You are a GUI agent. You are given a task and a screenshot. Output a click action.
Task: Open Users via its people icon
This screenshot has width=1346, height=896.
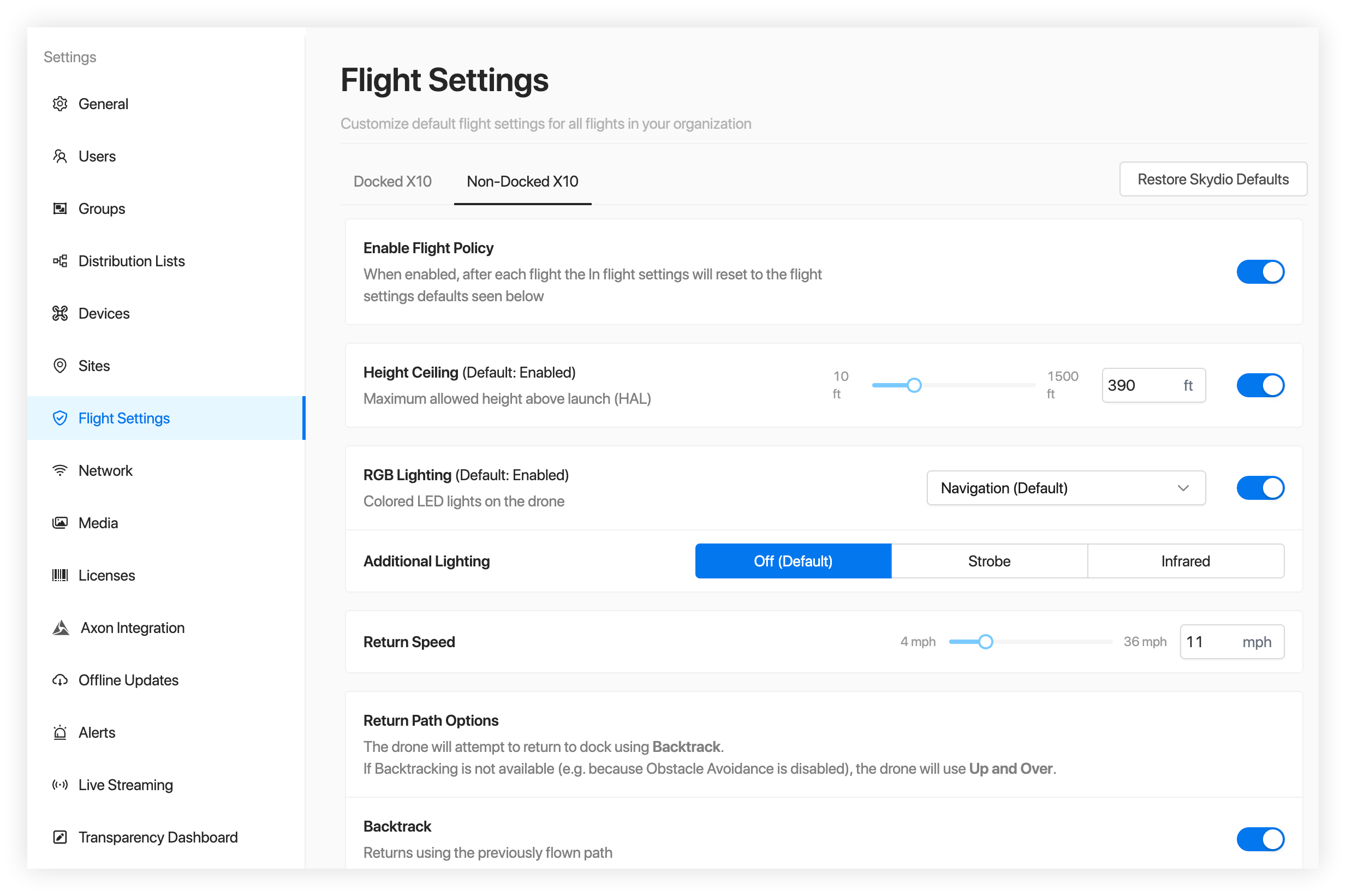coord(60,157)
